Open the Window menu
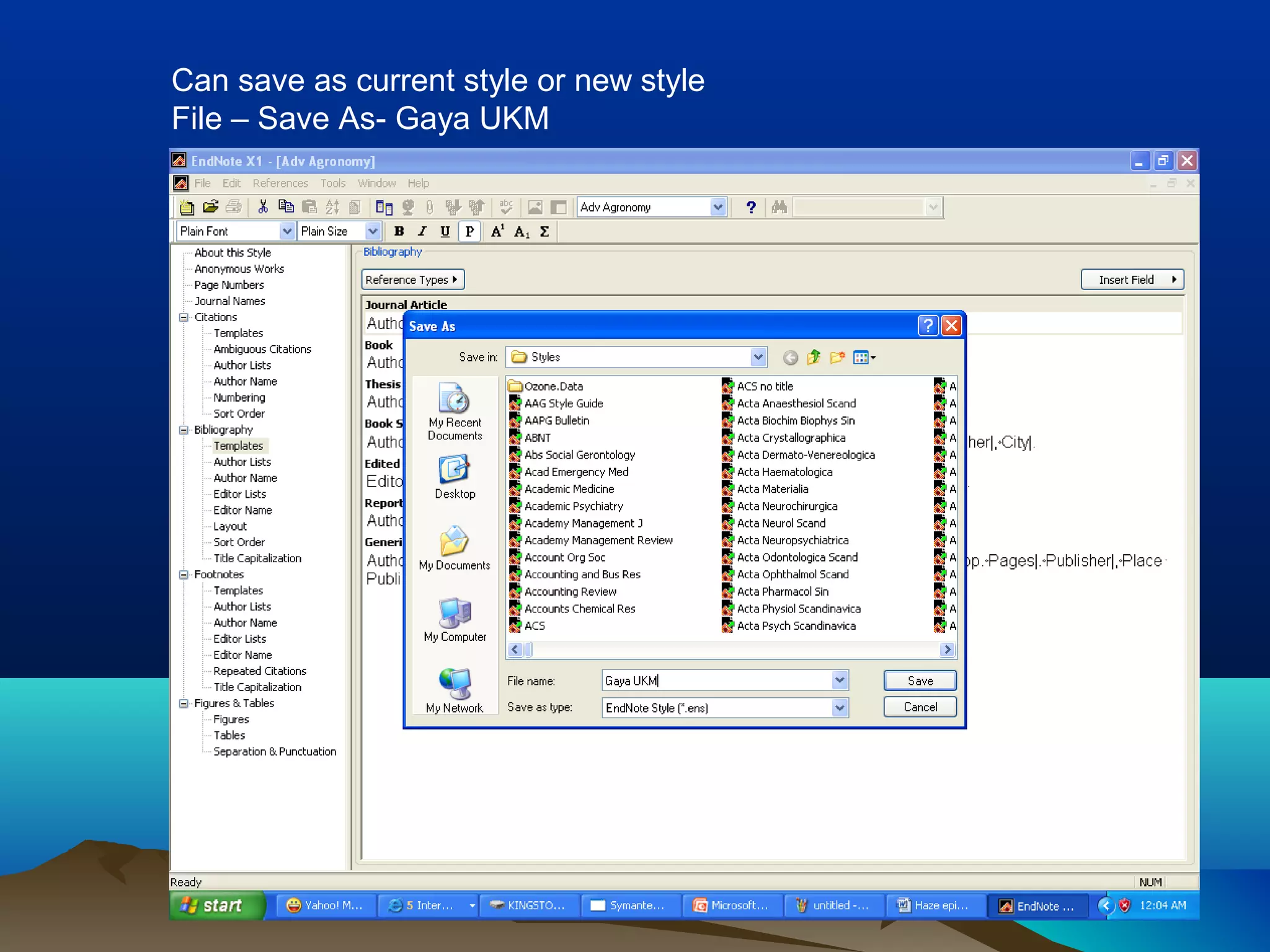Screen dimensions: 1270x952 [376, 183]
